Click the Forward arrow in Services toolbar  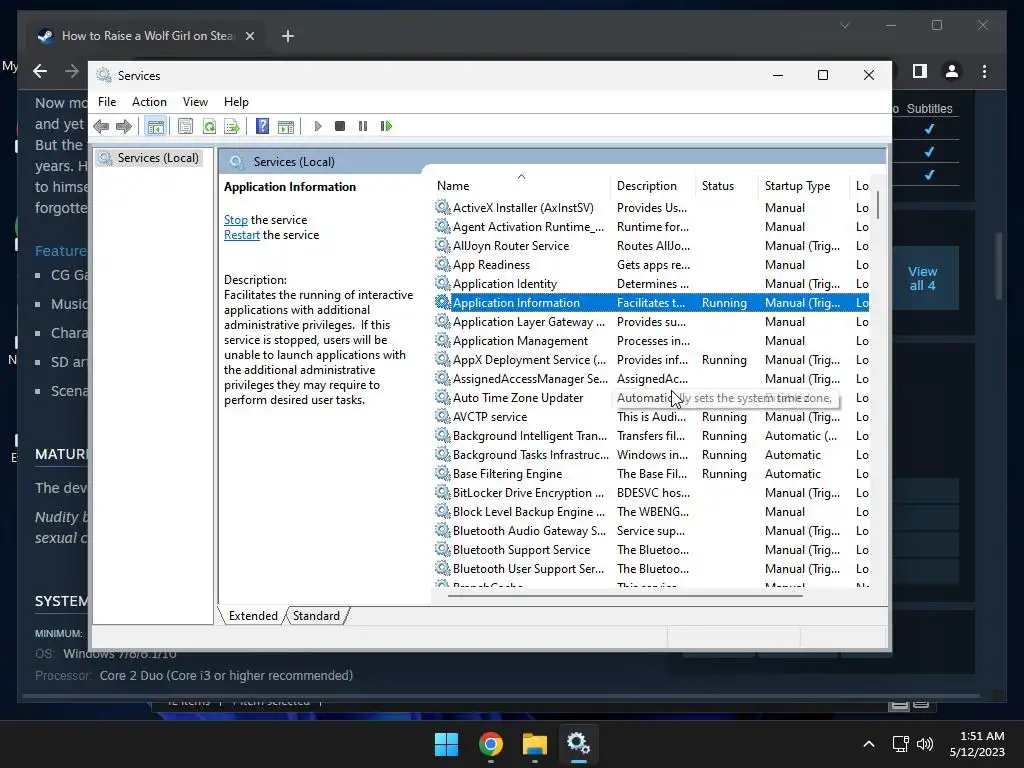click(123, 126)
